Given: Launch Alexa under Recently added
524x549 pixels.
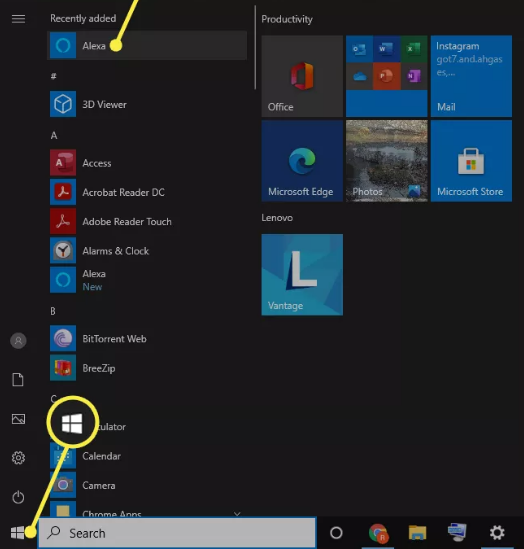Looking at the screenshot, I should coord(147,46).
